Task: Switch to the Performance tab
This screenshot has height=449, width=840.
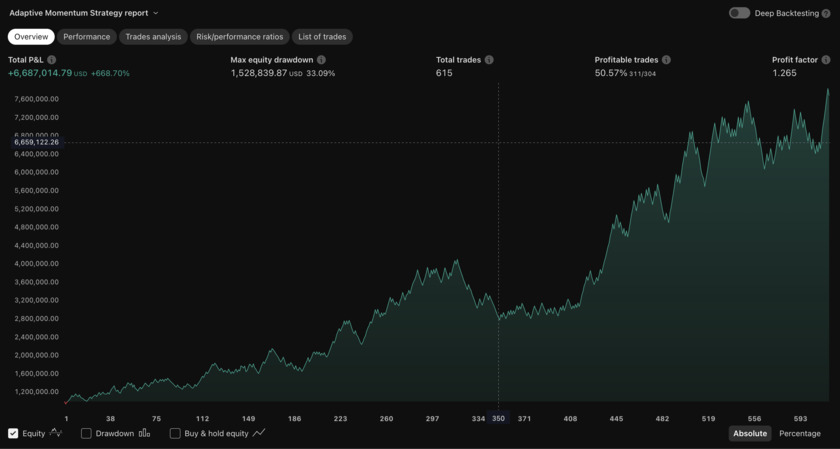Action: click(87, 37)
